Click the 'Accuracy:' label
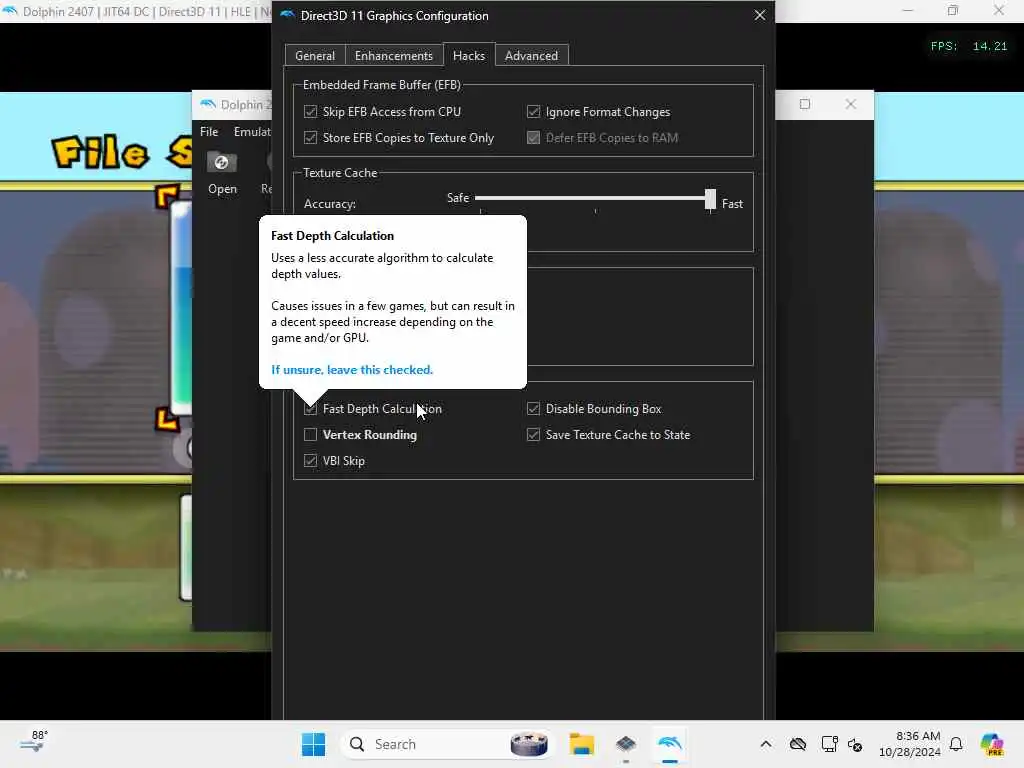The image size is (1024, 768). coord(330,204)
